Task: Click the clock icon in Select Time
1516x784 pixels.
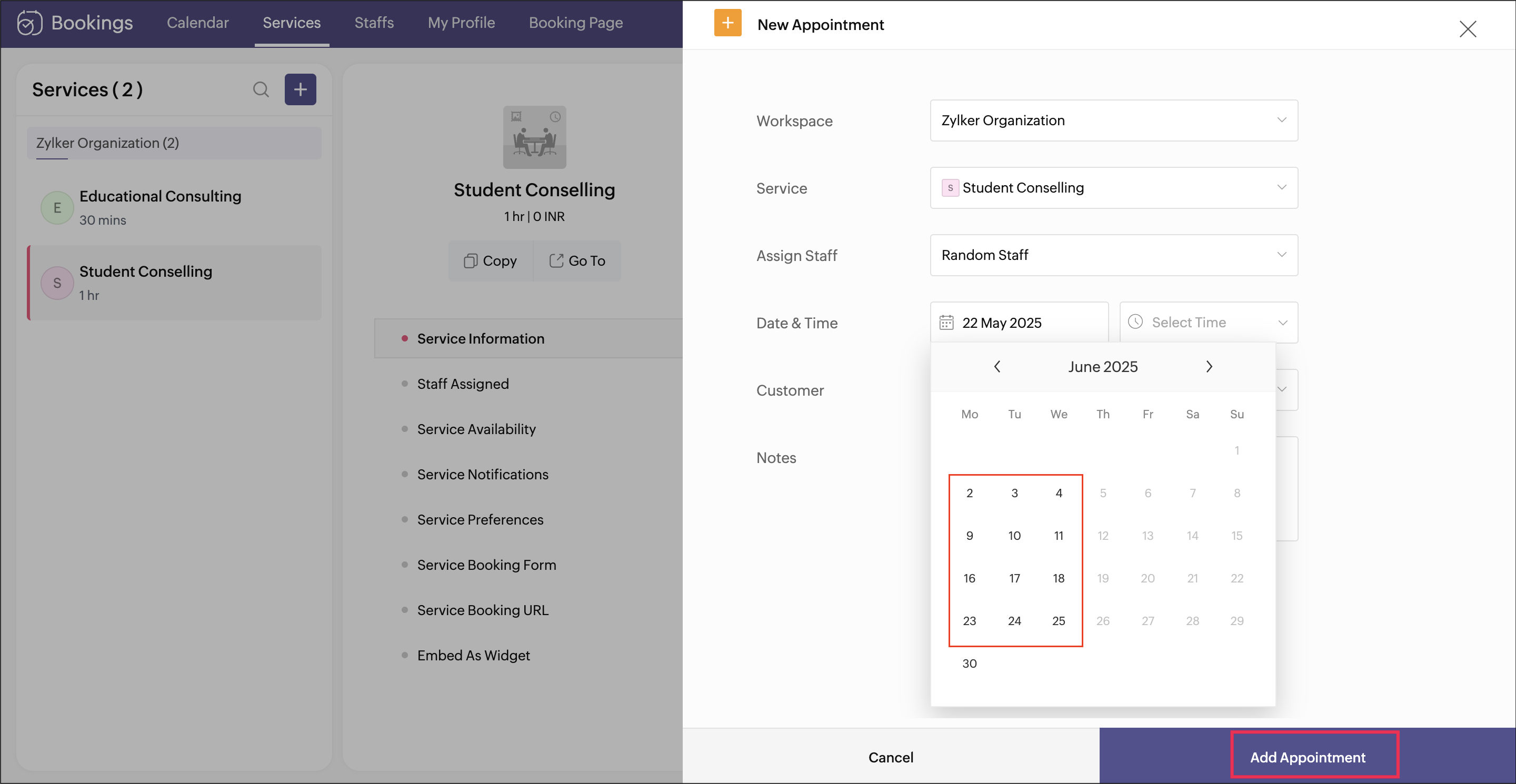Action: click(x=1135, y=321)
